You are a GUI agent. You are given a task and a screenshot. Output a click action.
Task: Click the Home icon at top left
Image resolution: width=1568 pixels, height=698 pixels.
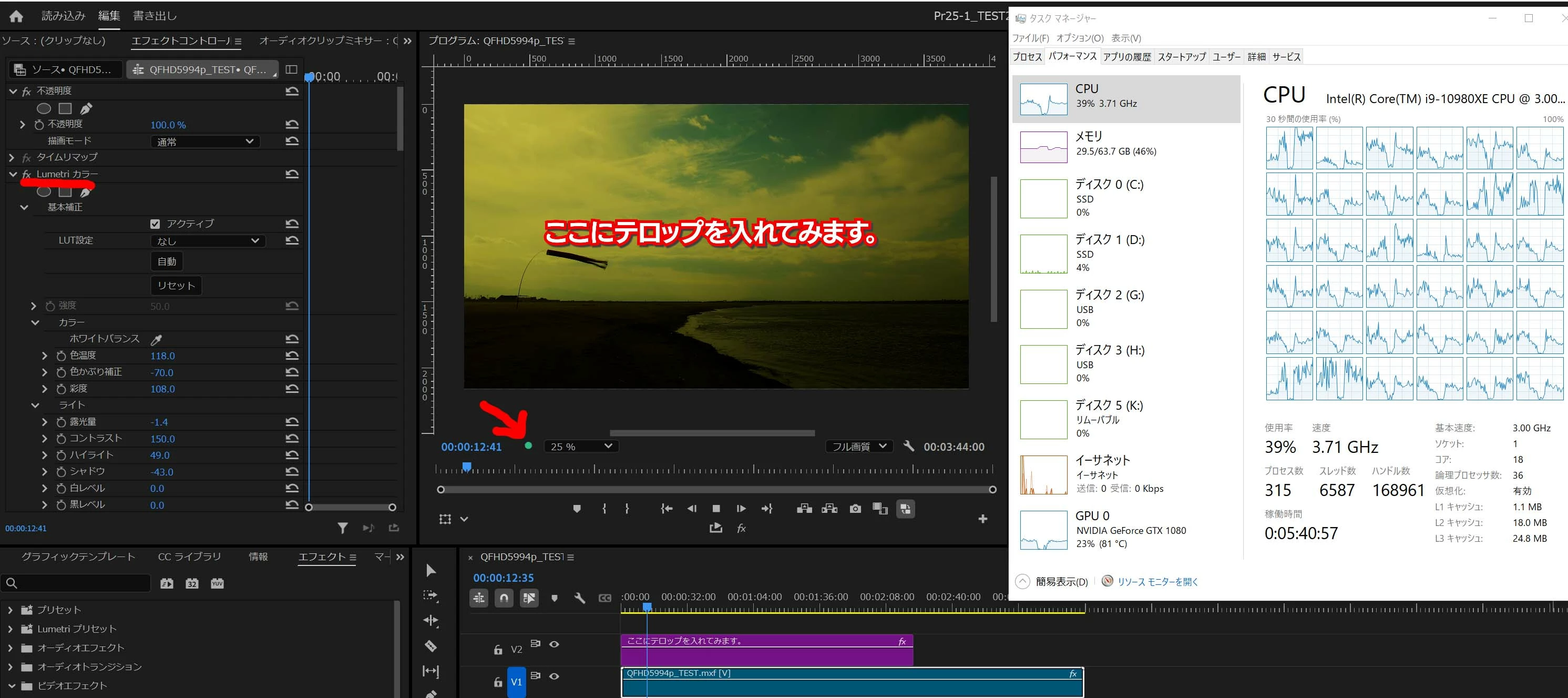point(16,16)
